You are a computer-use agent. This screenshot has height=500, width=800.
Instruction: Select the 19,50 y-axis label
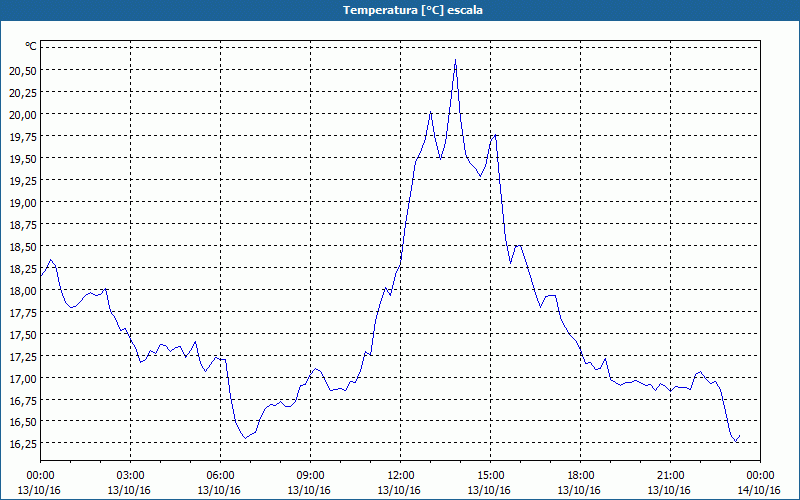23,159
